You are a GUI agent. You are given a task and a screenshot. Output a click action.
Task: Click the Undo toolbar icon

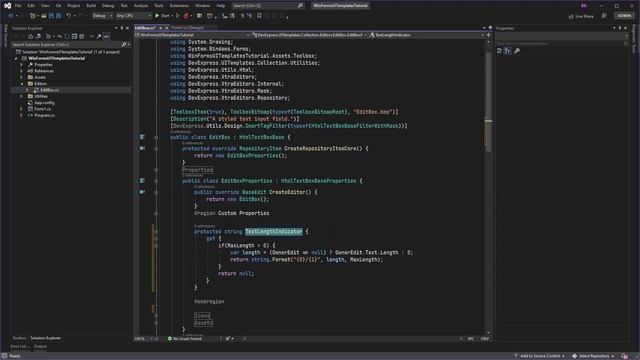point(69,16)
